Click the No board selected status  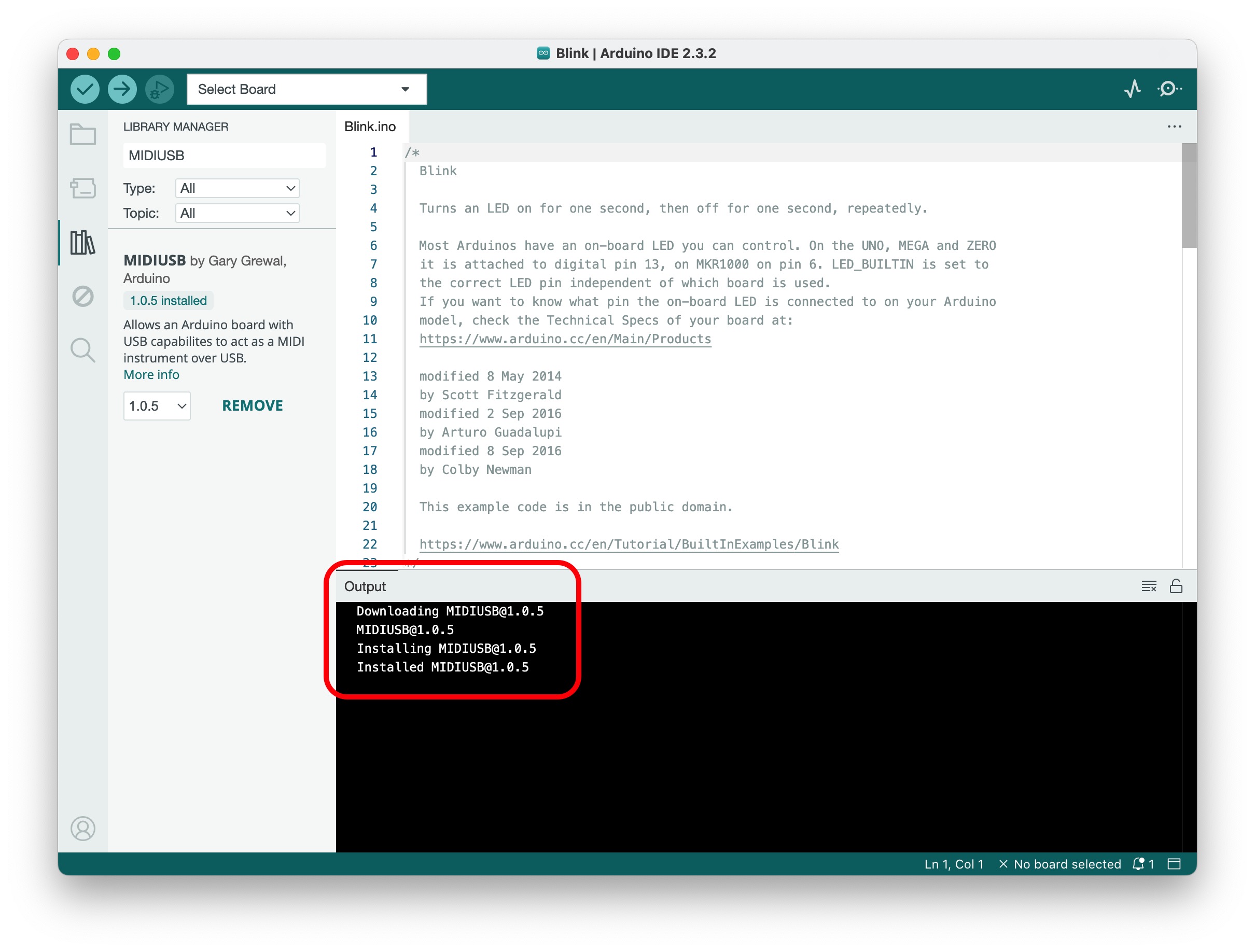1061,864
